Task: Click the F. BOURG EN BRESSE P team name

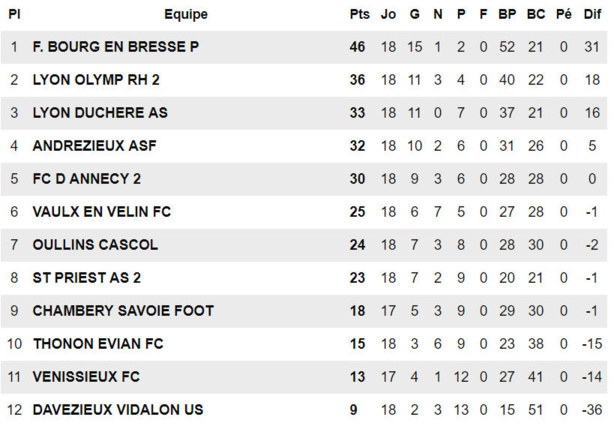Action: click(x=115, y=48)
